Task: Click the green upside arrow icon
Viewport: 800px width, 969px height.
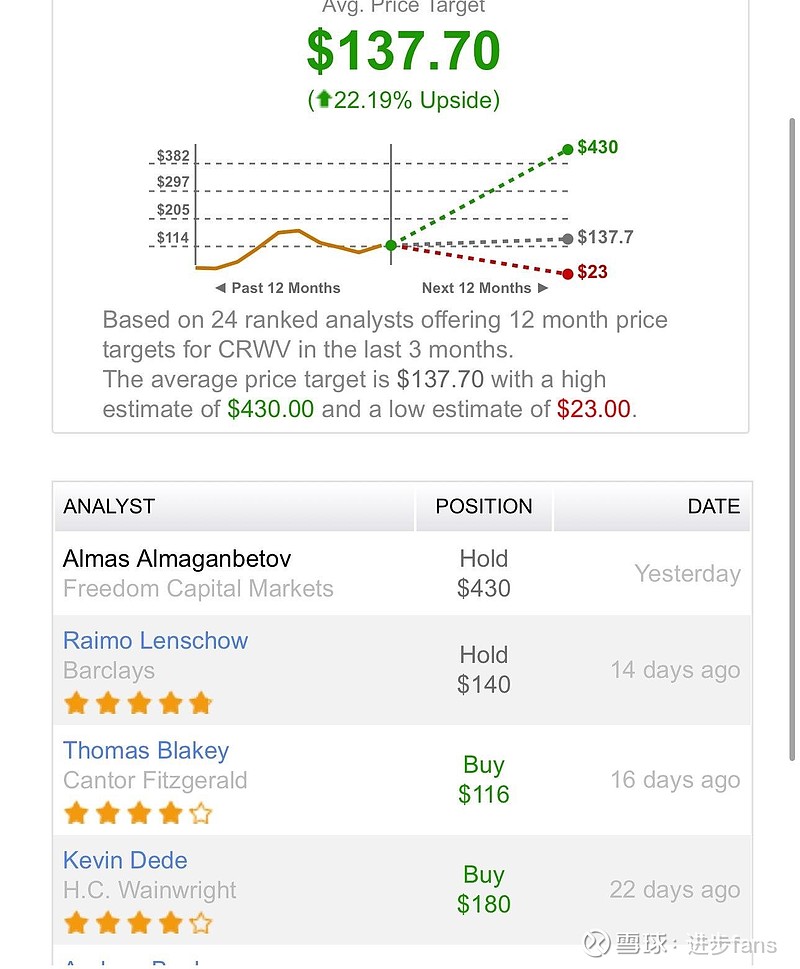Action: point(323,100)
